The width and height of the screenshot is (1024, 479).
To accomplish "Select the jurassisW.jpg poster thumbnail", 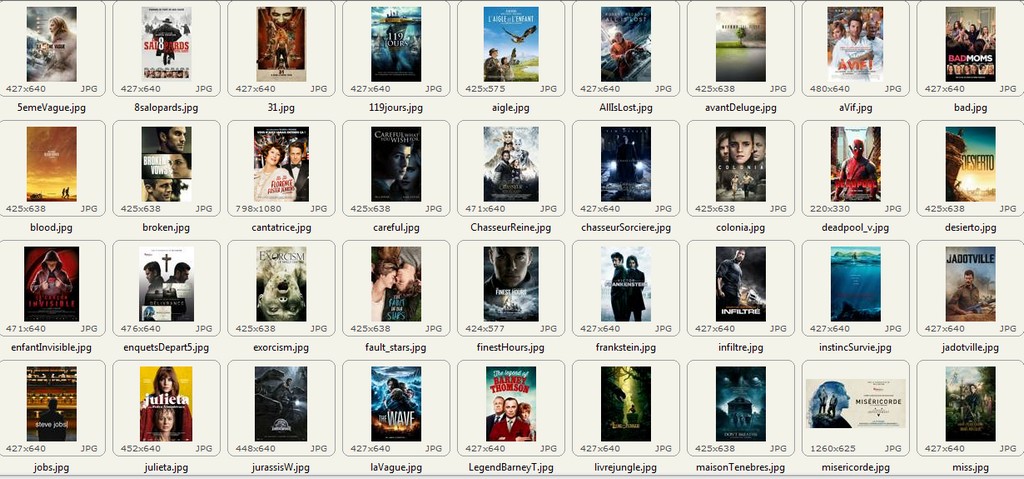I will pos(281,403).
